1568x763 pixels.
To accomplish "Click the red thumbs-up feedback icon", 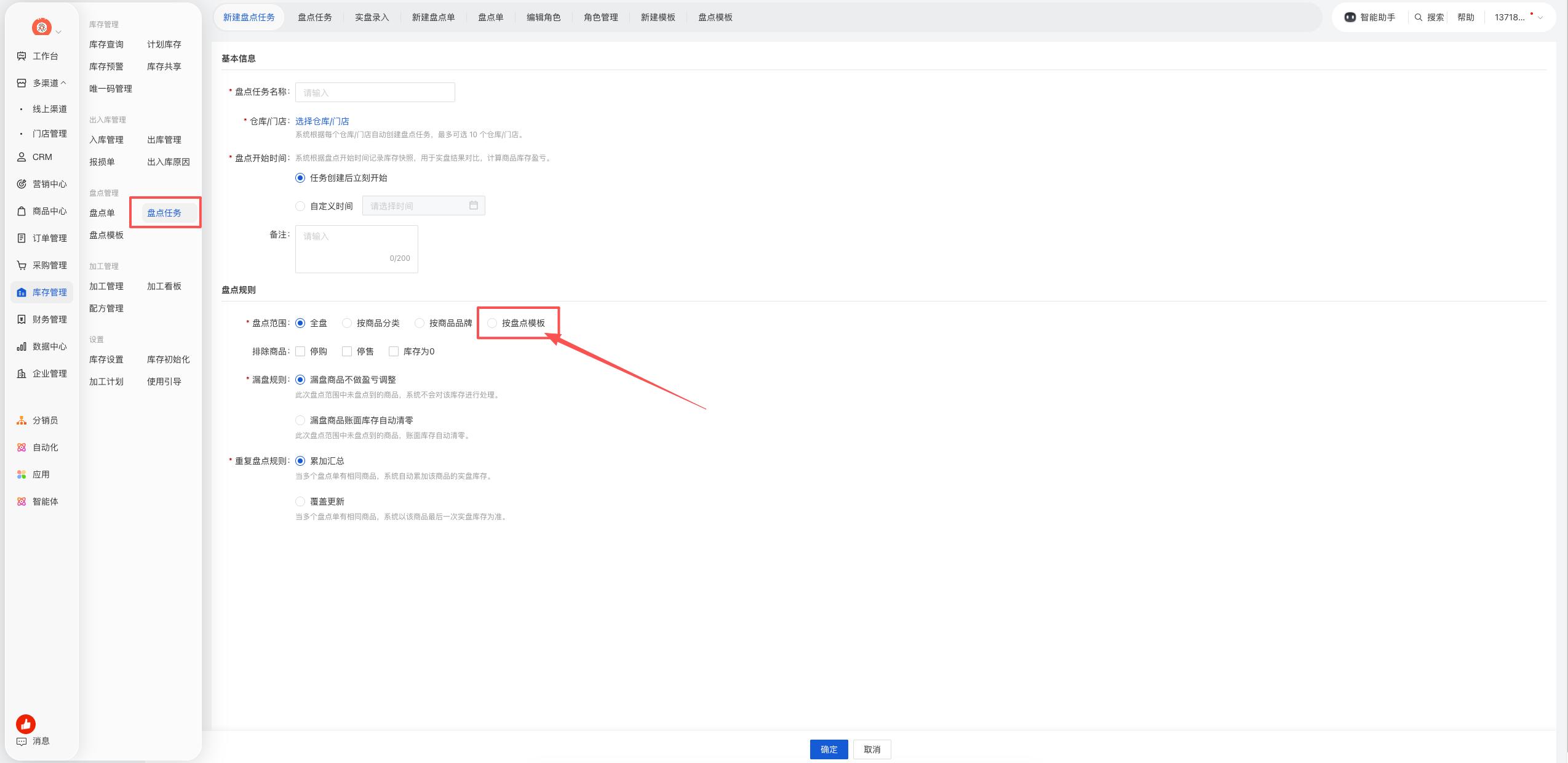I will tap(26, 724).
